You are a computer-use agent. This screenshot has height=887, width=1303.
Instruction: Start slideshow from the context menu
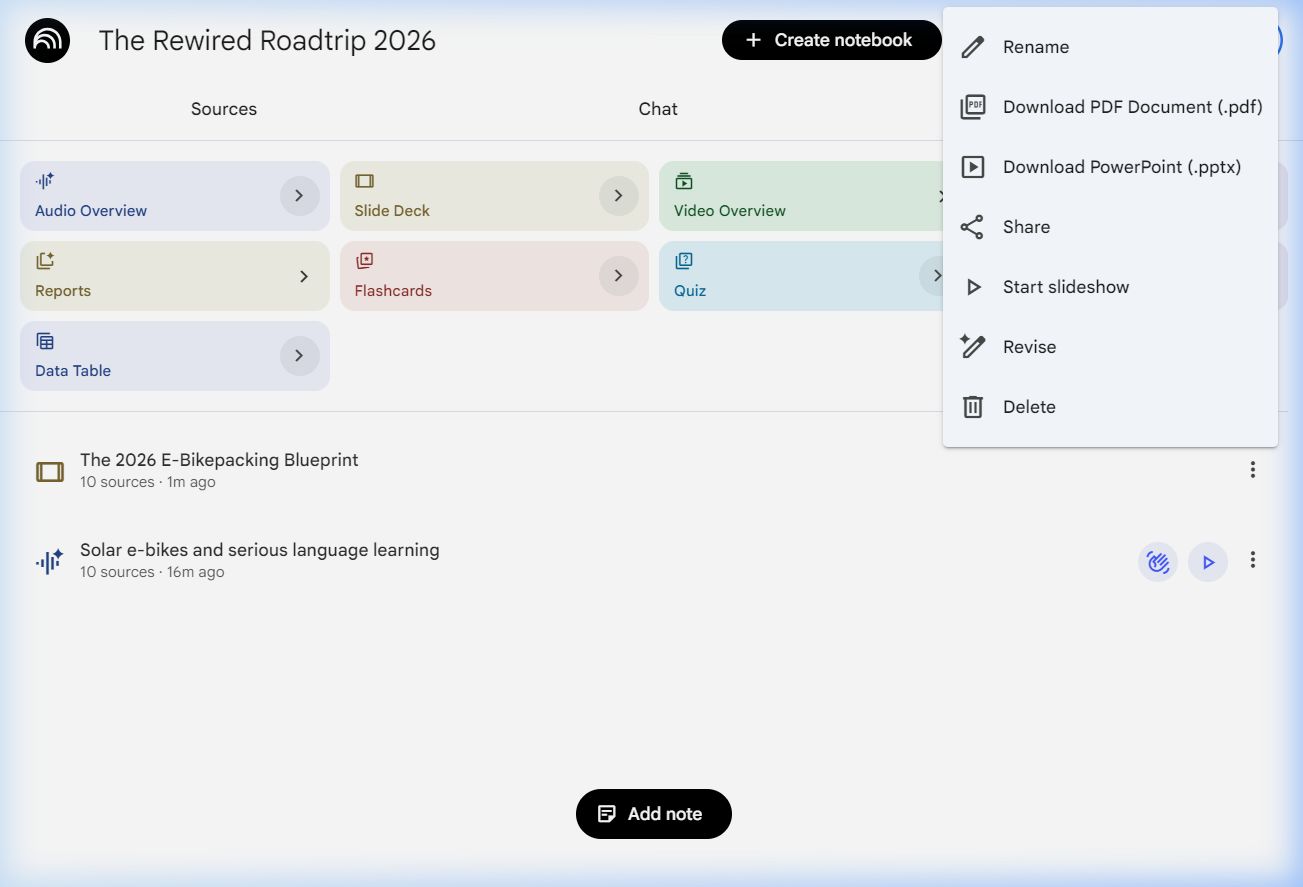pyautogui.click(x=1065, y=287)
